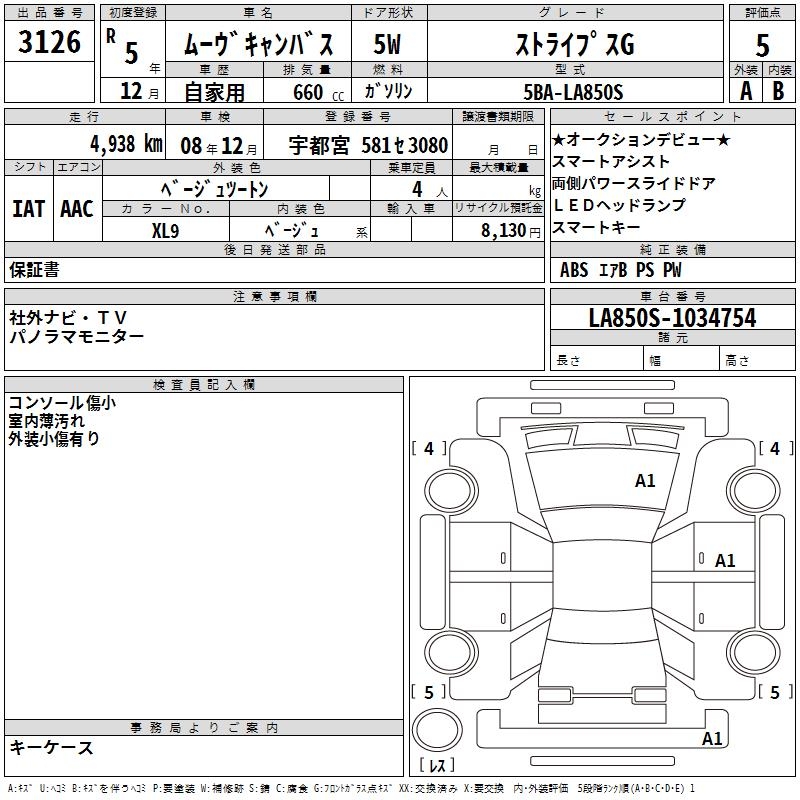Click inspection date 08年12月
The width and height of the screenshot is (800, 800).
coord(219,146)
